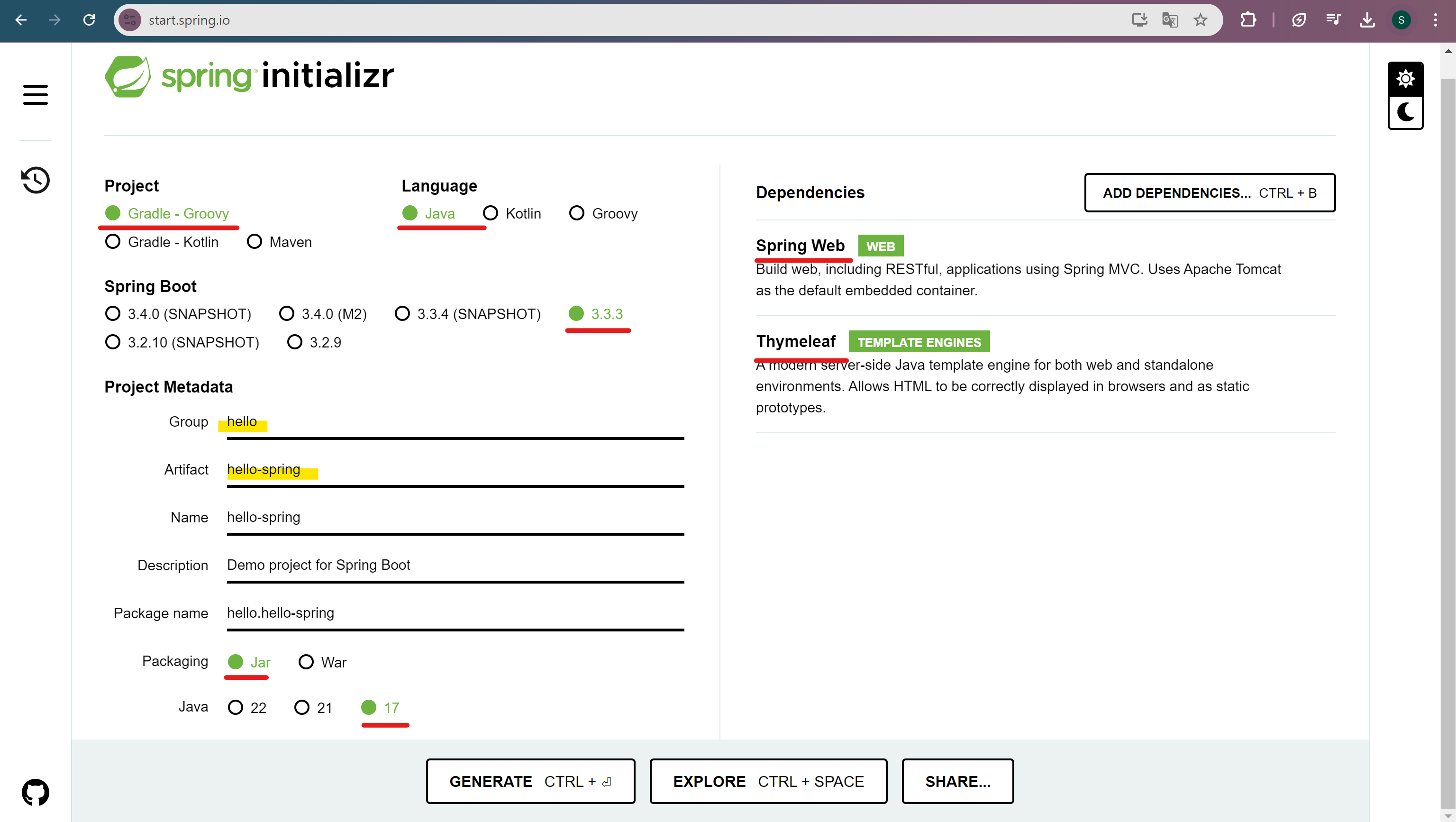Bookmark this page with the star icon
The height and width of the screenshot is (822, 1456).
pos(1201,20)
